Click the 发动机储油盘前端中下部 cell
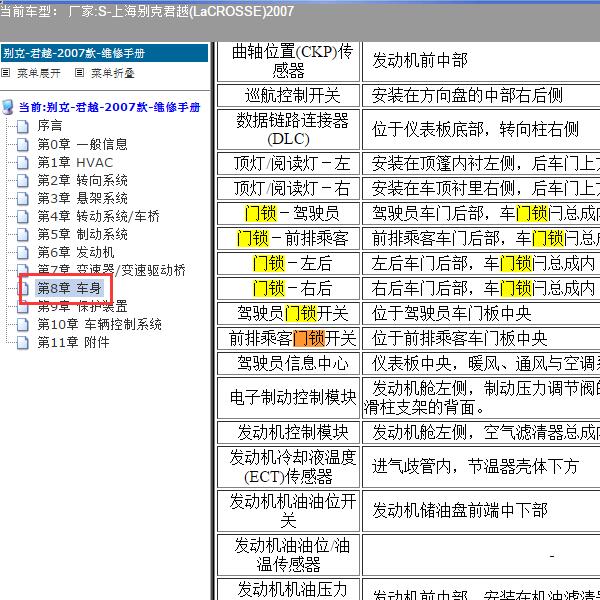The image size is (600, 600). 481,510
